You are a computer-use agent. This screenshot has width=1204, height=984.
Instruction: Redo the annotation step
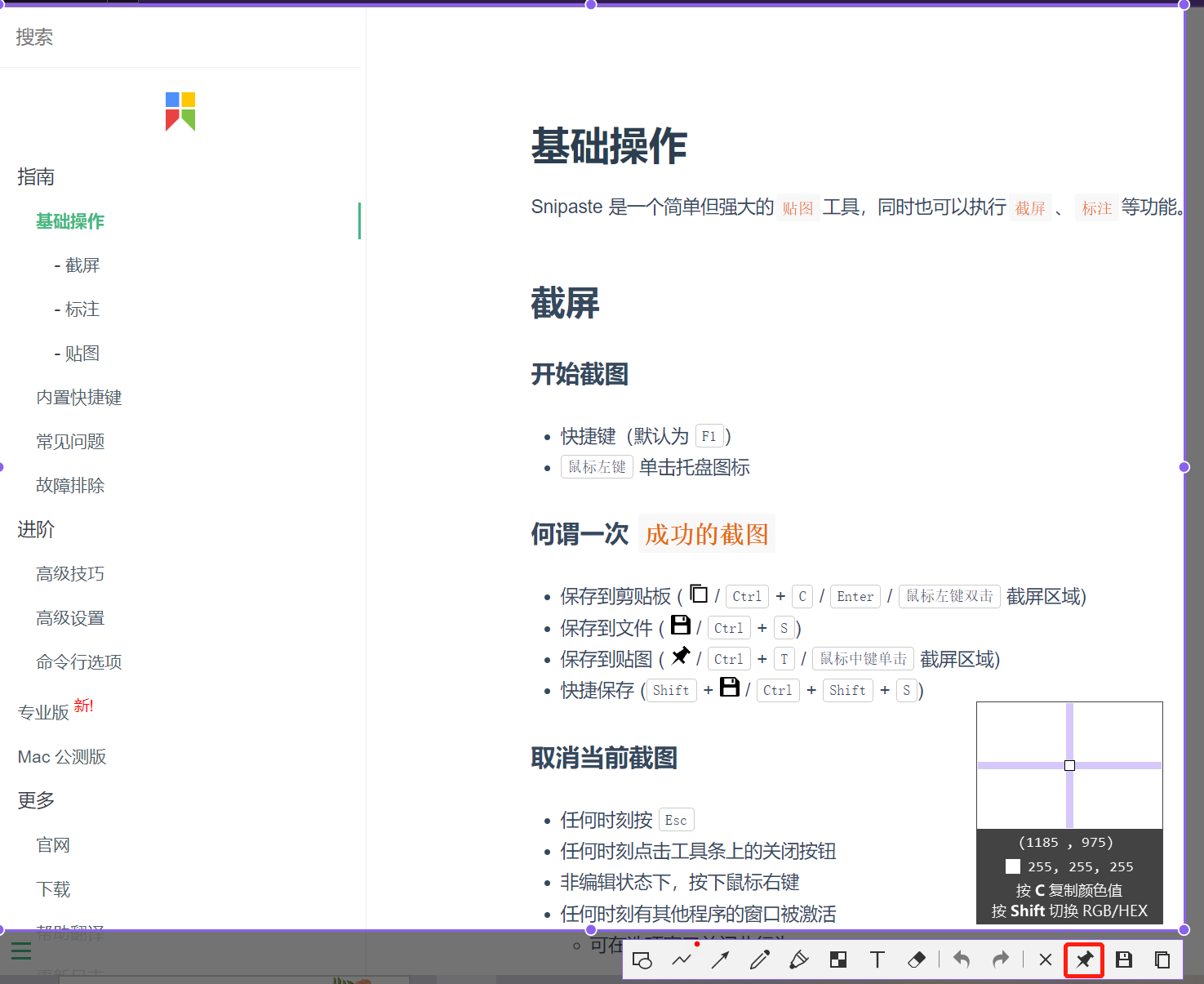point(1001,960)
